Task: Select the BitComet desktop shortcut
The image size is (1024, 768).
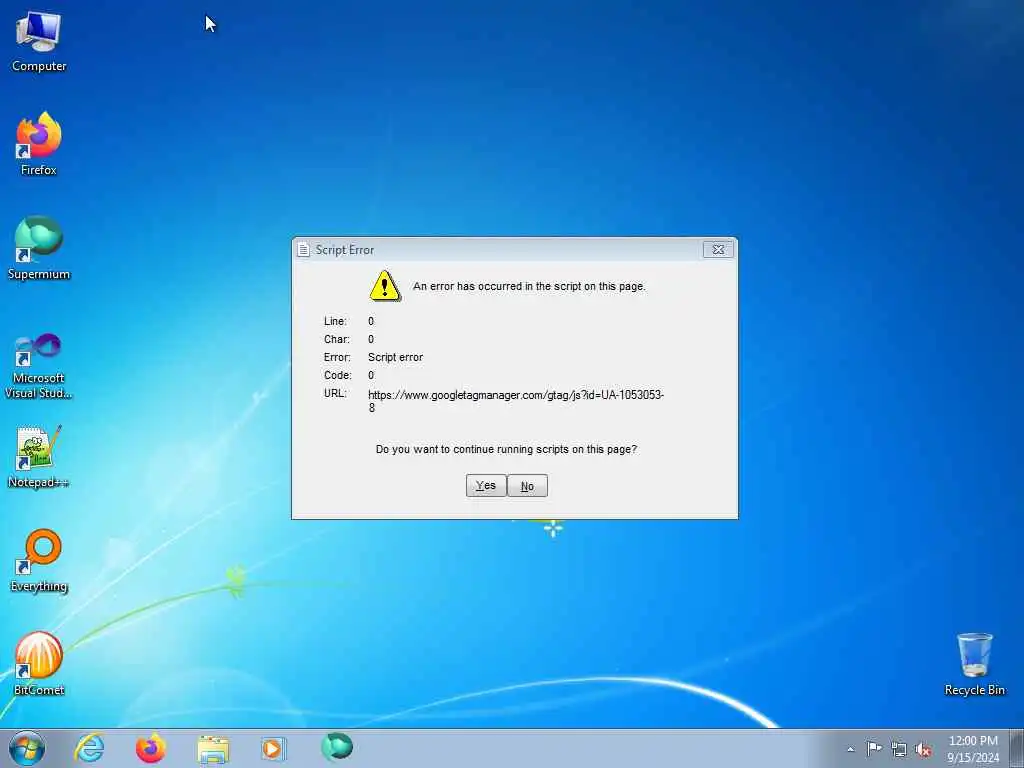Action: 39,664
